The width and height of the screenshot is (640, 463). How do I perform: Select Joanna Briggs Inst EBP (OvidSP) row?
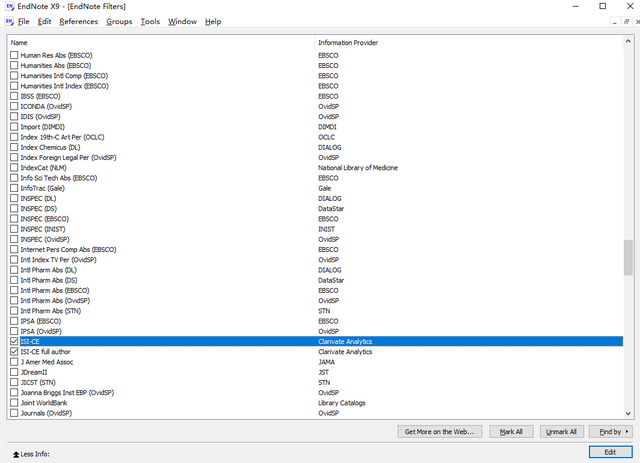pos(316,393)
